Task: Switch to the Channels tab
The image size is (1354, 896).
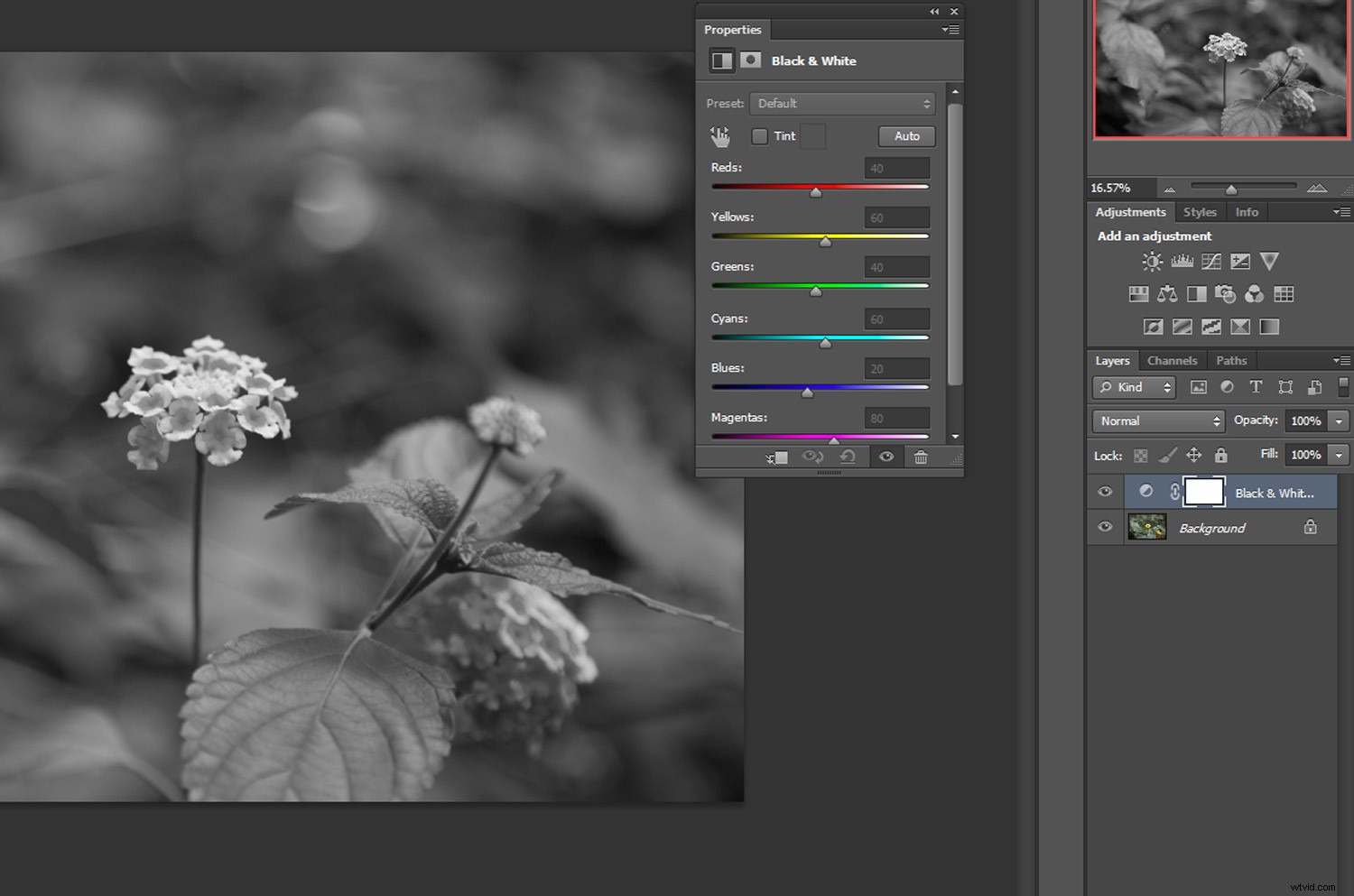Action: pos(1173,360)
